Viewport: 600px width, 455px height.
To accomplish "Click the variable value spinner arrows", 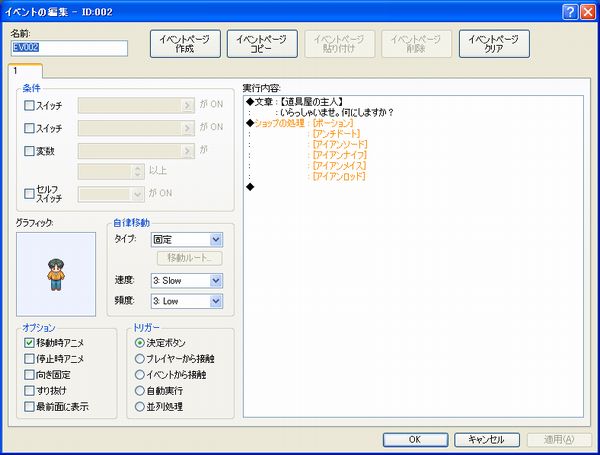I will [138, 171].
